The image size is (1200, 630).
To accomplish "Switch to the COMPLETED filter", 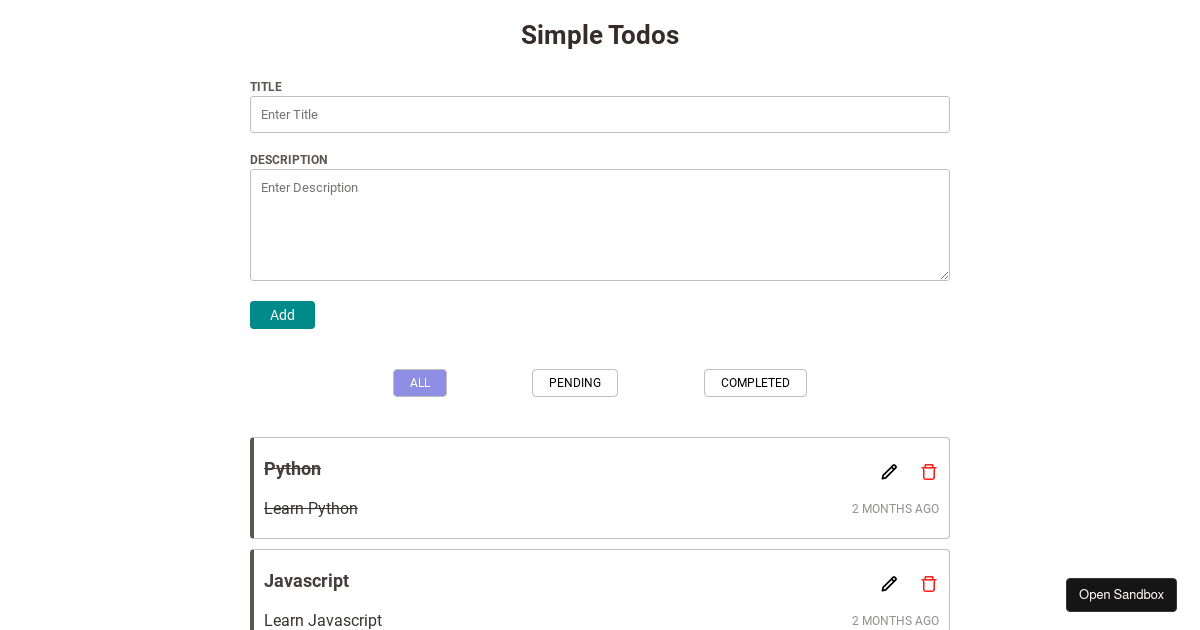I will click(755, 382).
